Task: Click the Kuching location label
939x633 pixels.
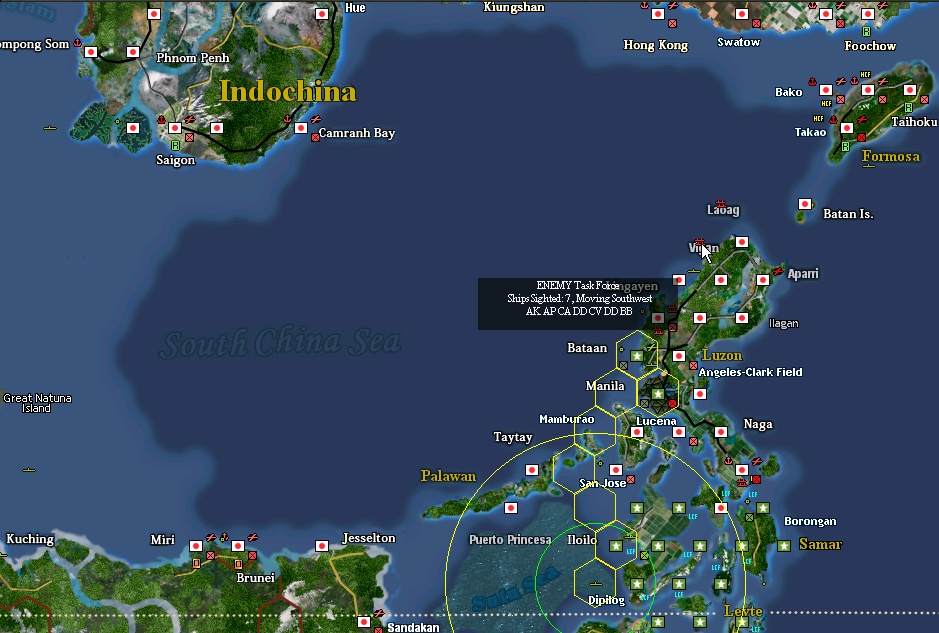Action: click(30, 539)
